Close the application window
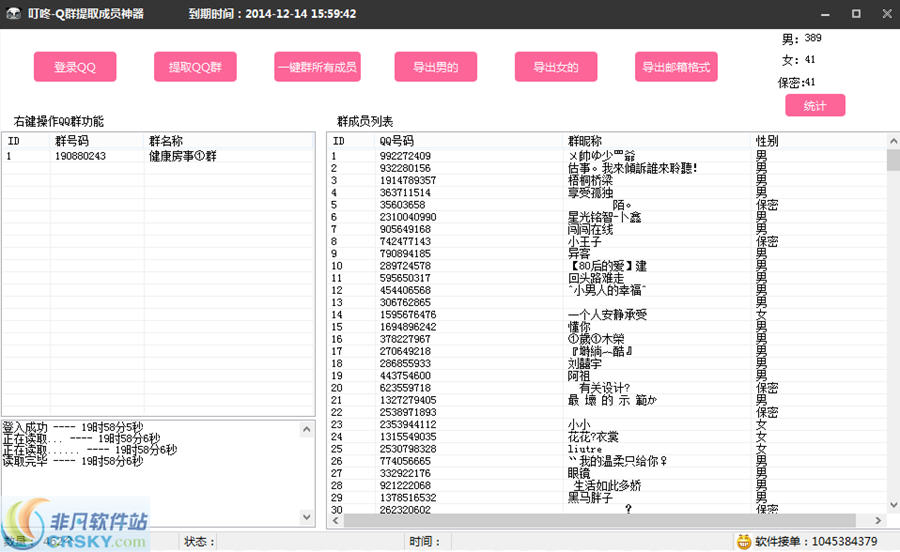The image size is (900, 552). pos(887,14)
